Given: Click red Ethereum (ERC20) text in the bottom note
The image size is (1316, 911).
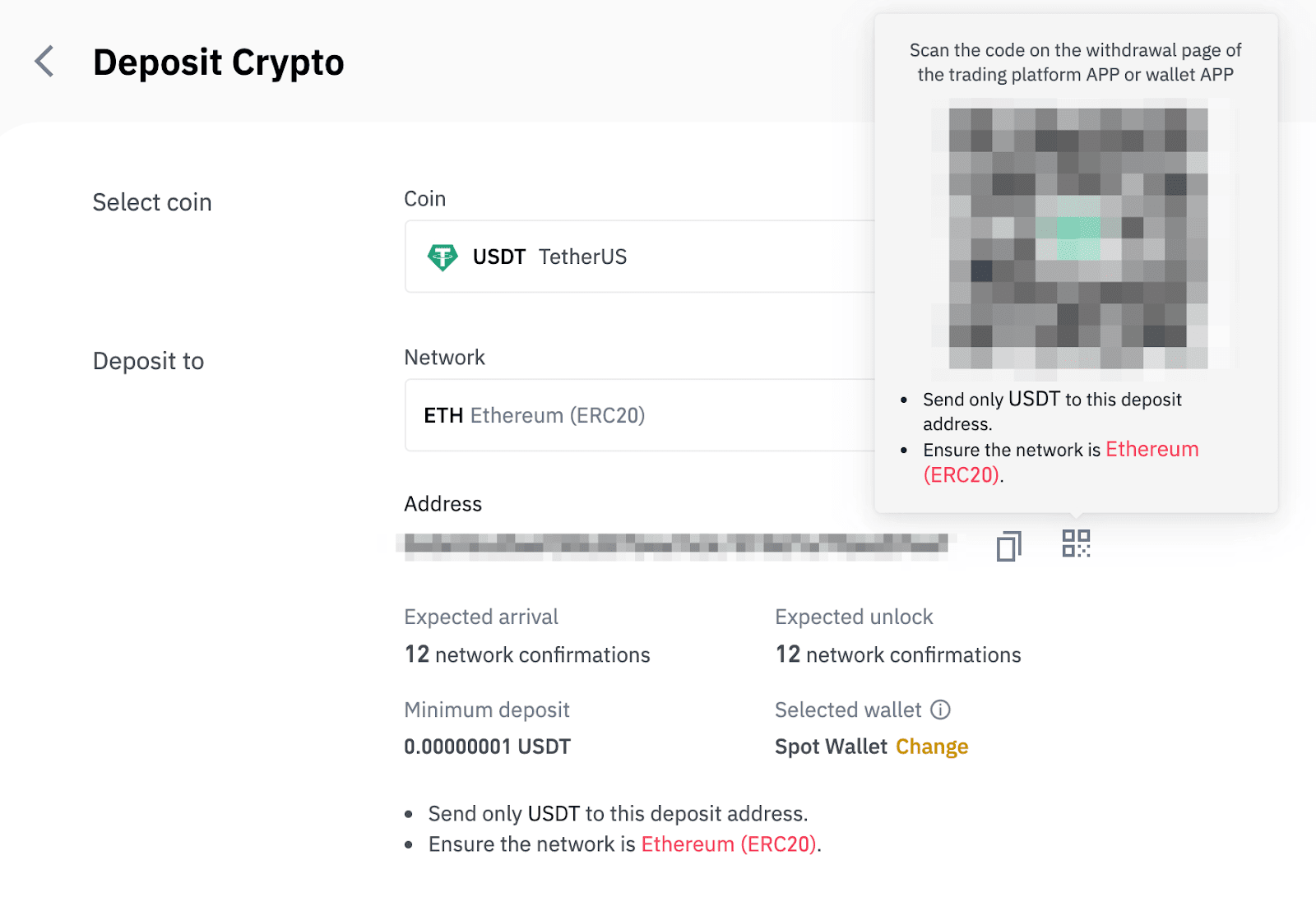Looking at the screenshot, I should [x=728, y=844].
